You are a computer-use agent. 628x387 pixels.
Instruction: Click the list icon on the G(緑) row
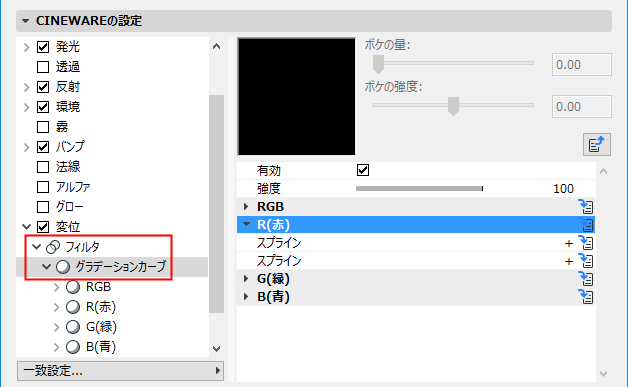(586, 279)
